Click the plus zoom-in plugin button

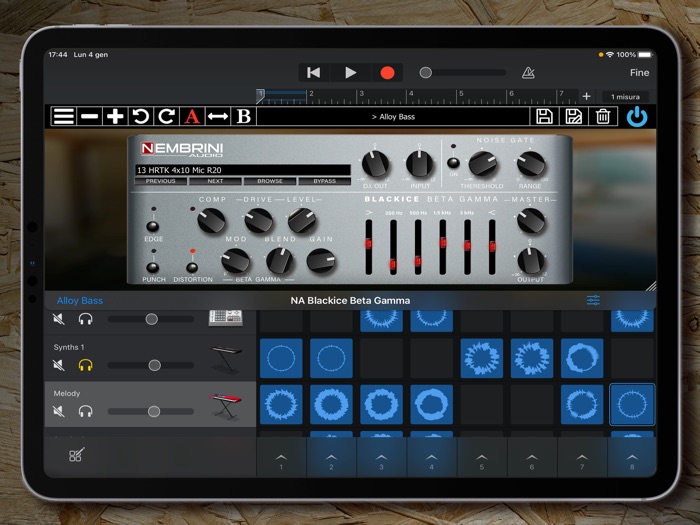pyautogui.click(x=115, y=117)
